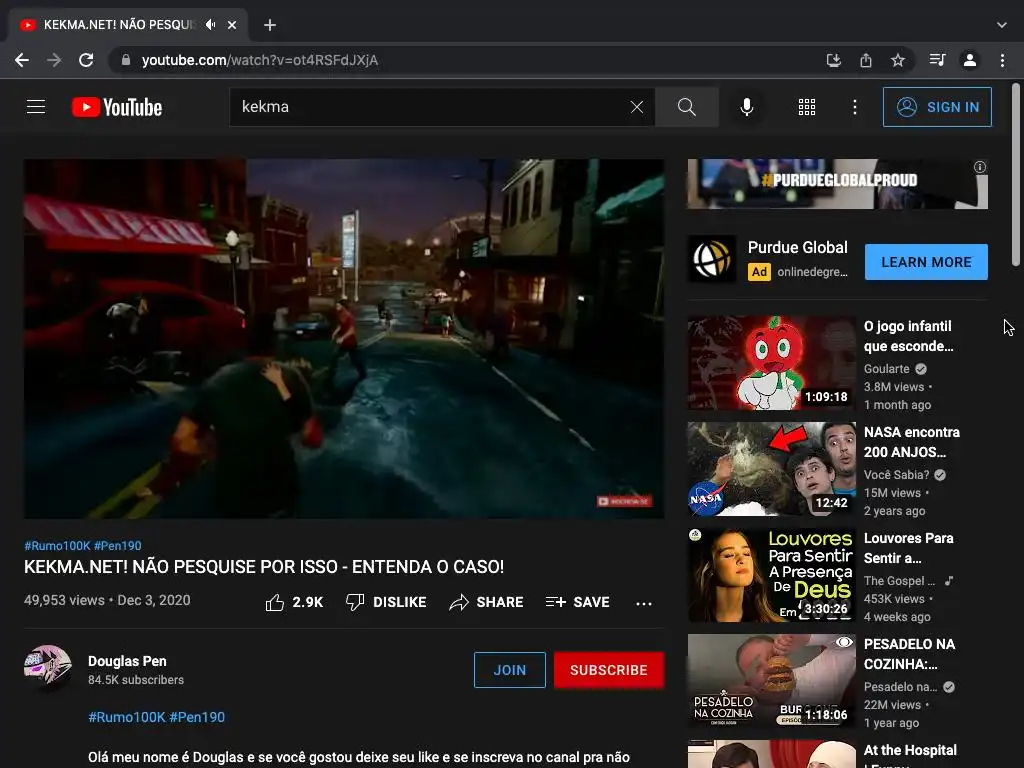
Task: Join the Douglas Pen channel
Action: 509,670
